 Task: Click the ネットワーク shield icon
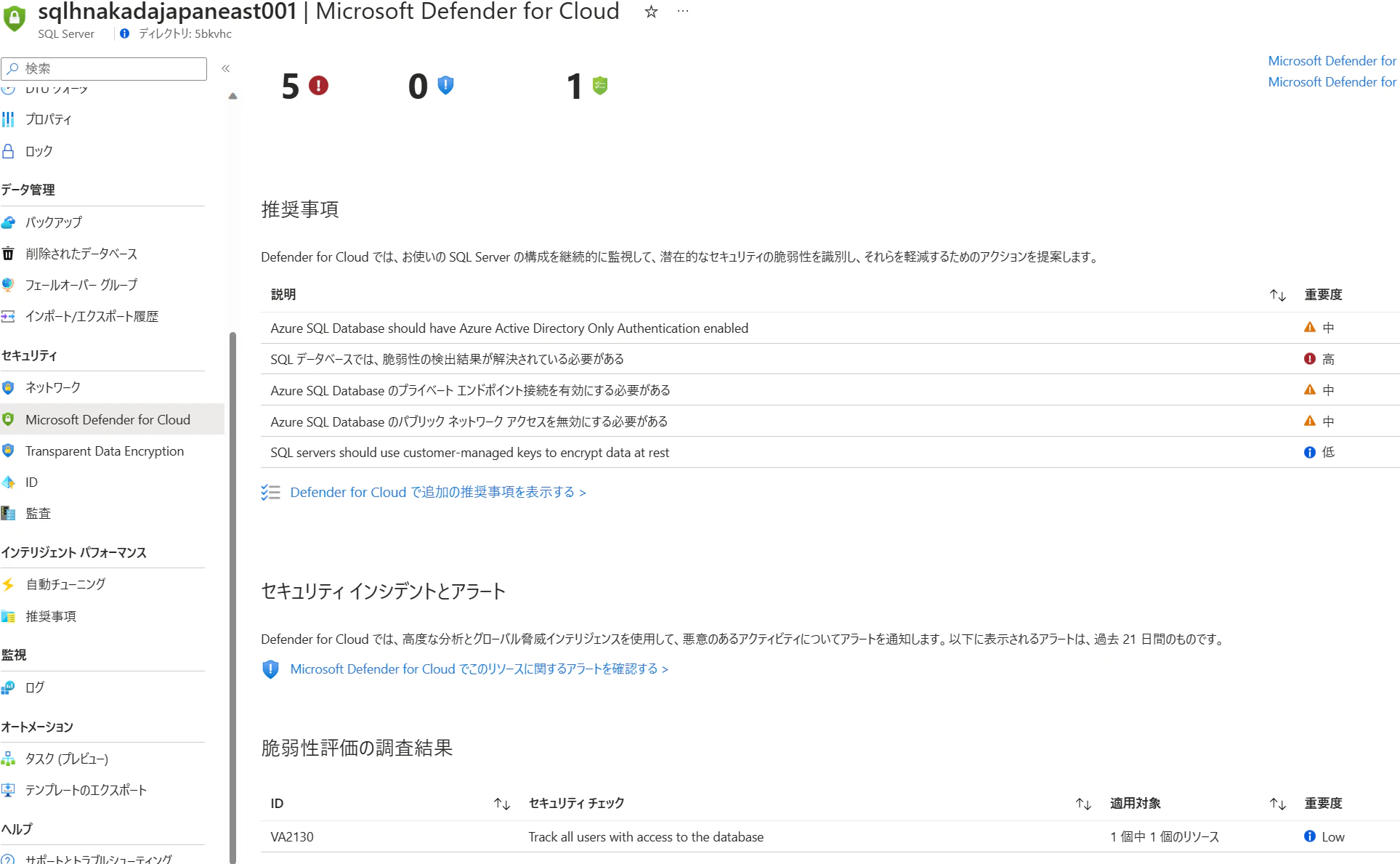pyautogui.click(x=8, y=387)
